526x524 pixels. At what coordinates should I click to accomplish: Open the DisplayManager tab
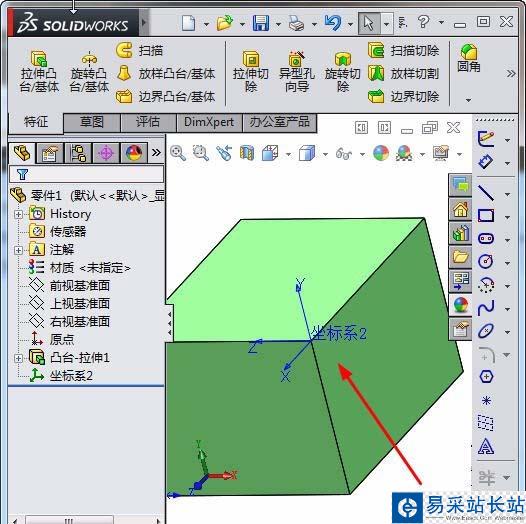pos(134,153)
